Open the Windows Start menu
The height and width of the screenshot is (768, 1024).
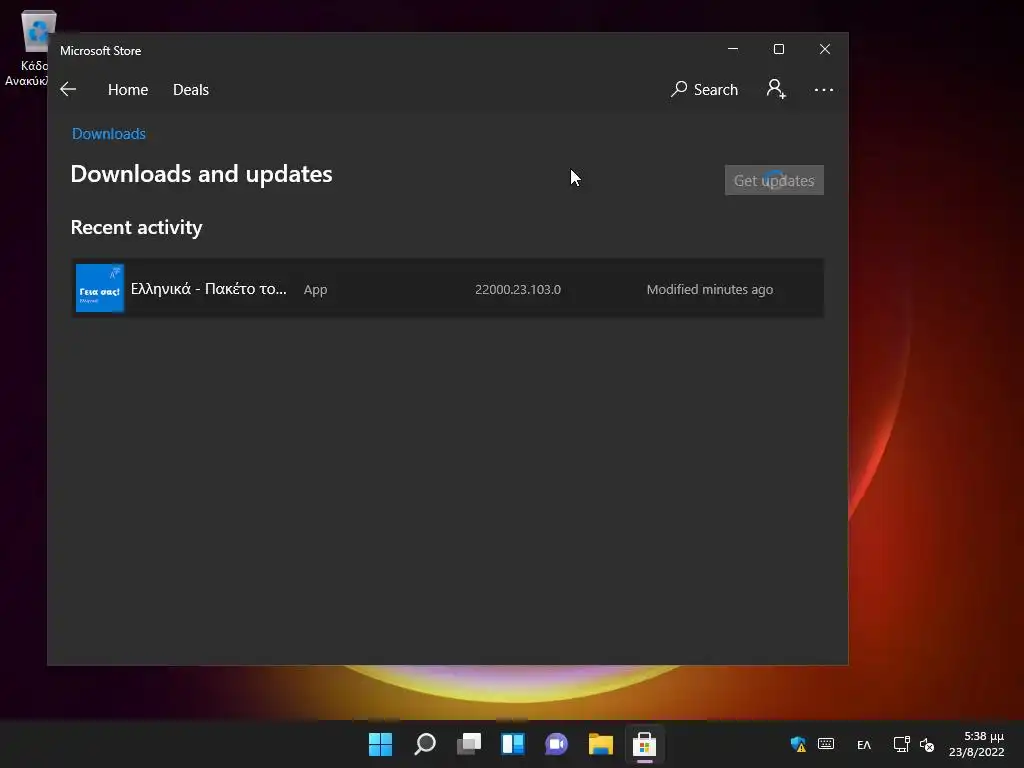380,744
